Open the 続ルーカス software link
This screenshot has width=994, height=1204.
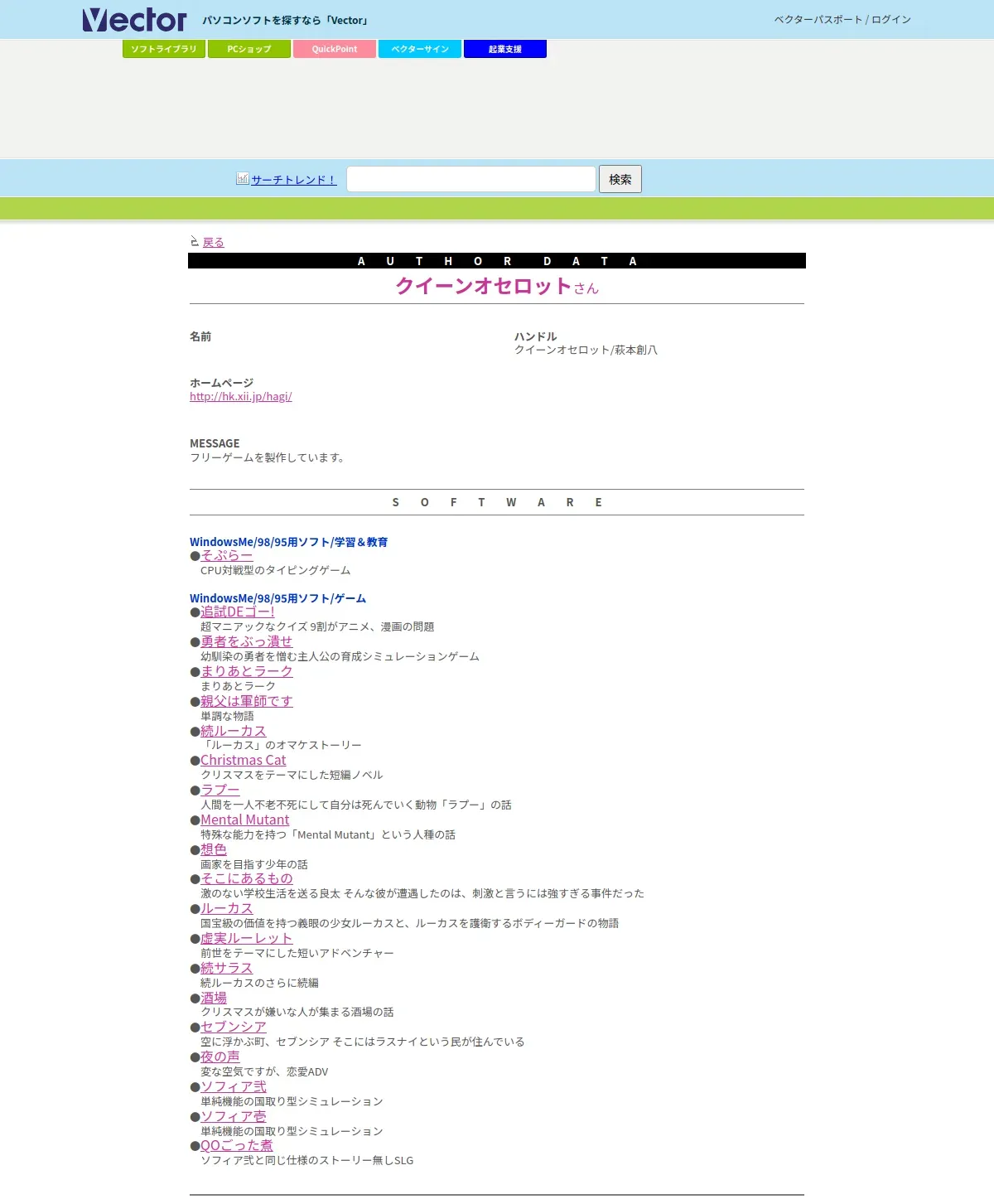tap(234, 731)
